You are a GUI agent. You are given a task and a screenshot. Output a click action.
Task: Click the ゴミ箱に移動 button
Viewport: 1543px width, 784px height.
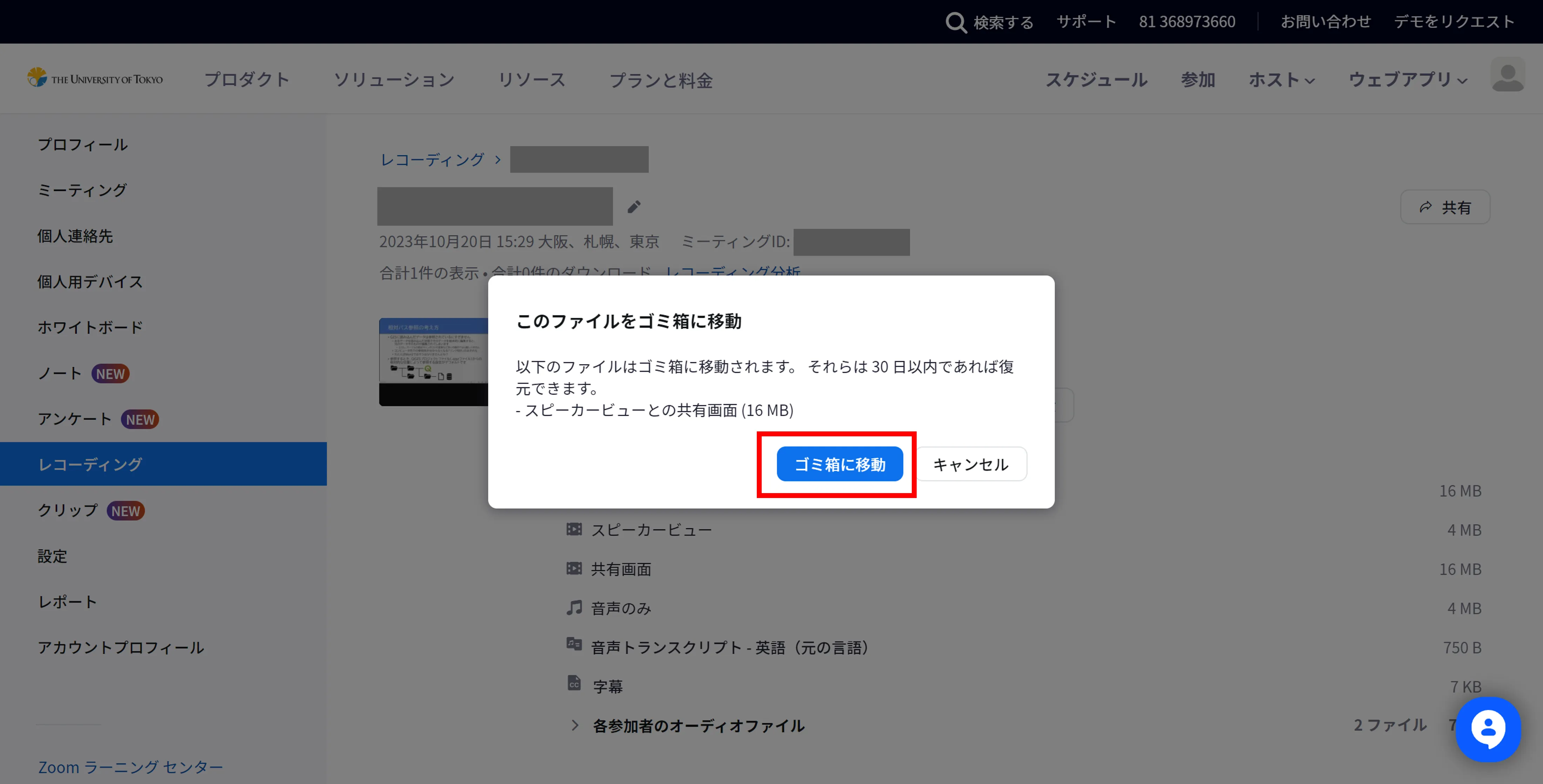[x=839, y=464]
